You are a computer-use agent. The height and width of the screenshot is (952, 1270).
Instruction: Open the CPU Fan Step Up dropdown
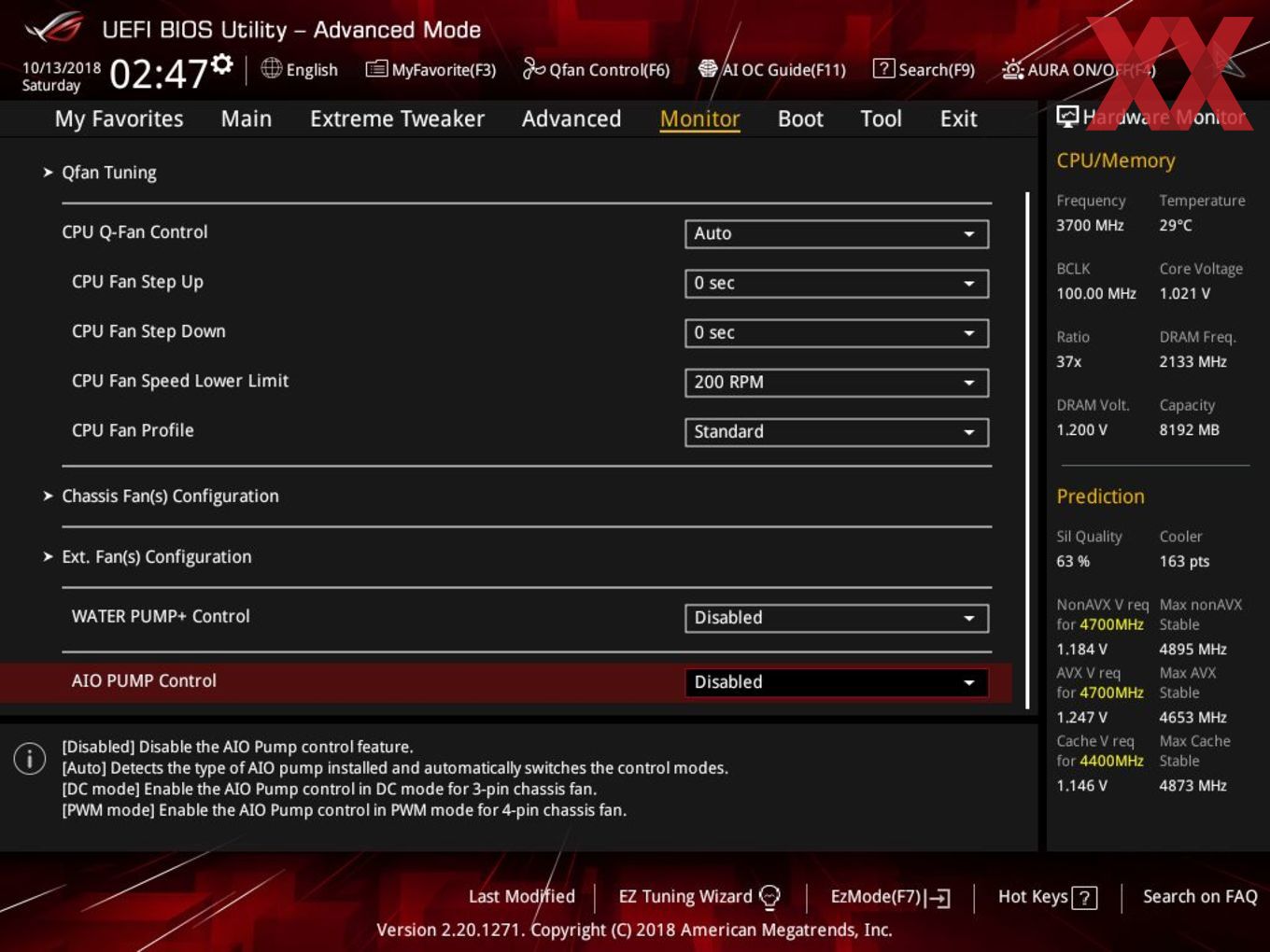click(837, 283)
